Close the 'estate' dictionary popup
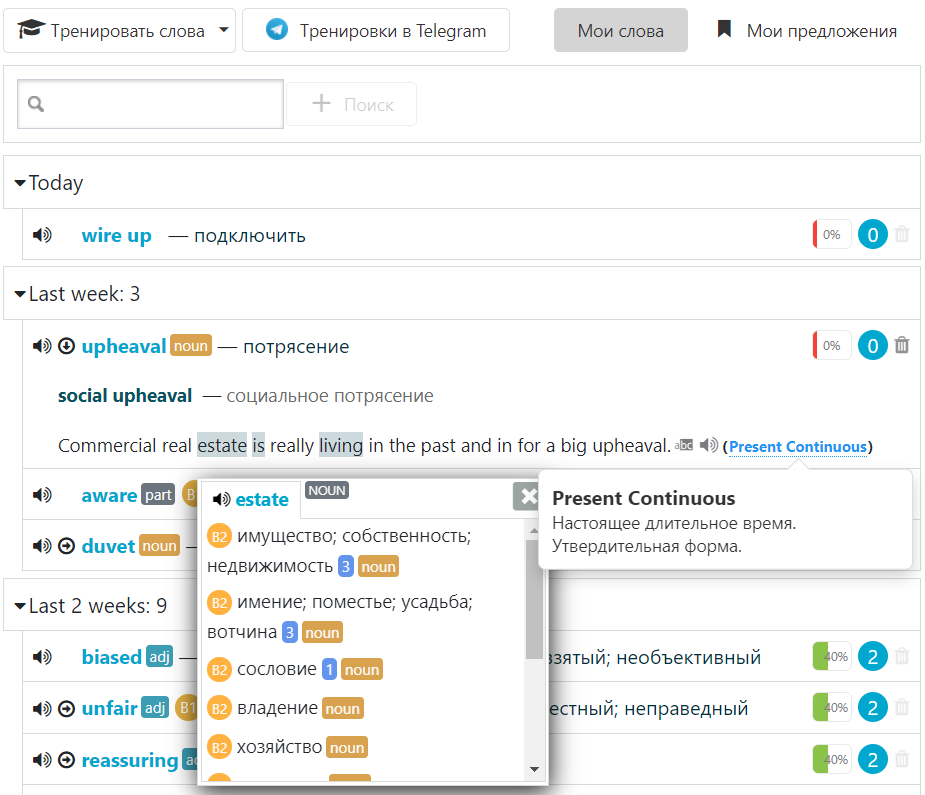This screenshot has width=925, height=795. click(x=526, y=496)
